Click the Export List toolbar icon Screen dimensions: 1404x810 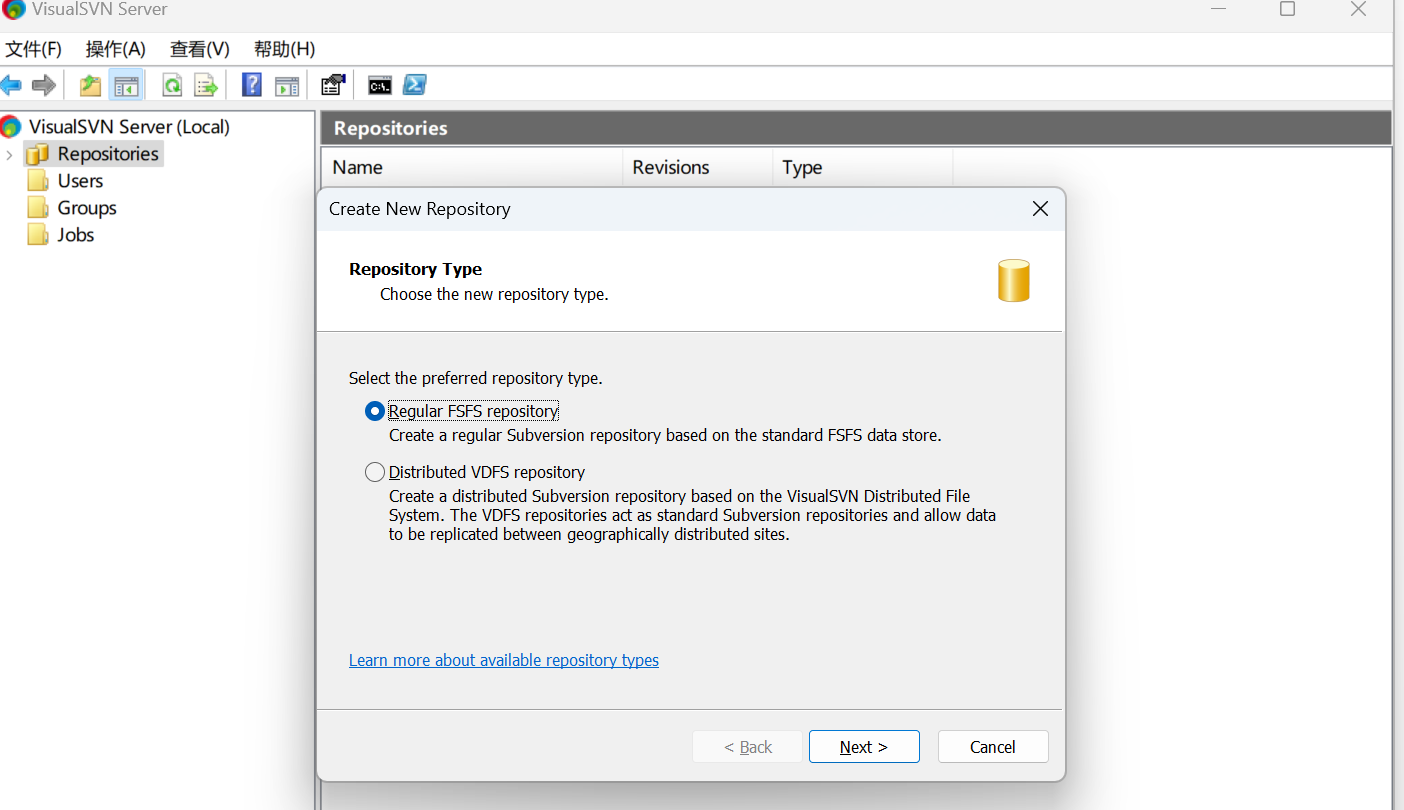pos(206,86)
